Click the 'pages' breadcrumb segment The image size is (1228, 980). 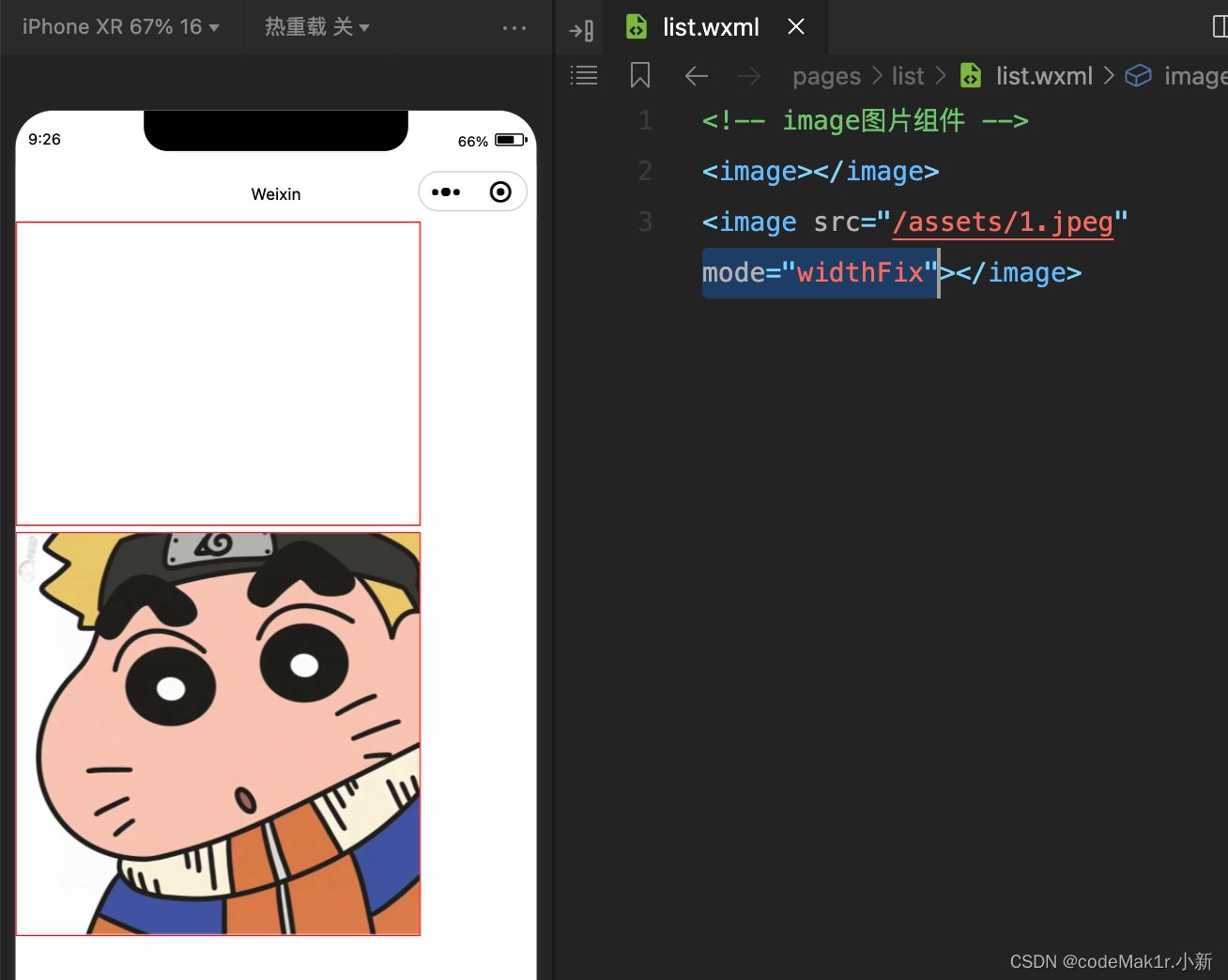pyautogui.click(x=826, y=76)
